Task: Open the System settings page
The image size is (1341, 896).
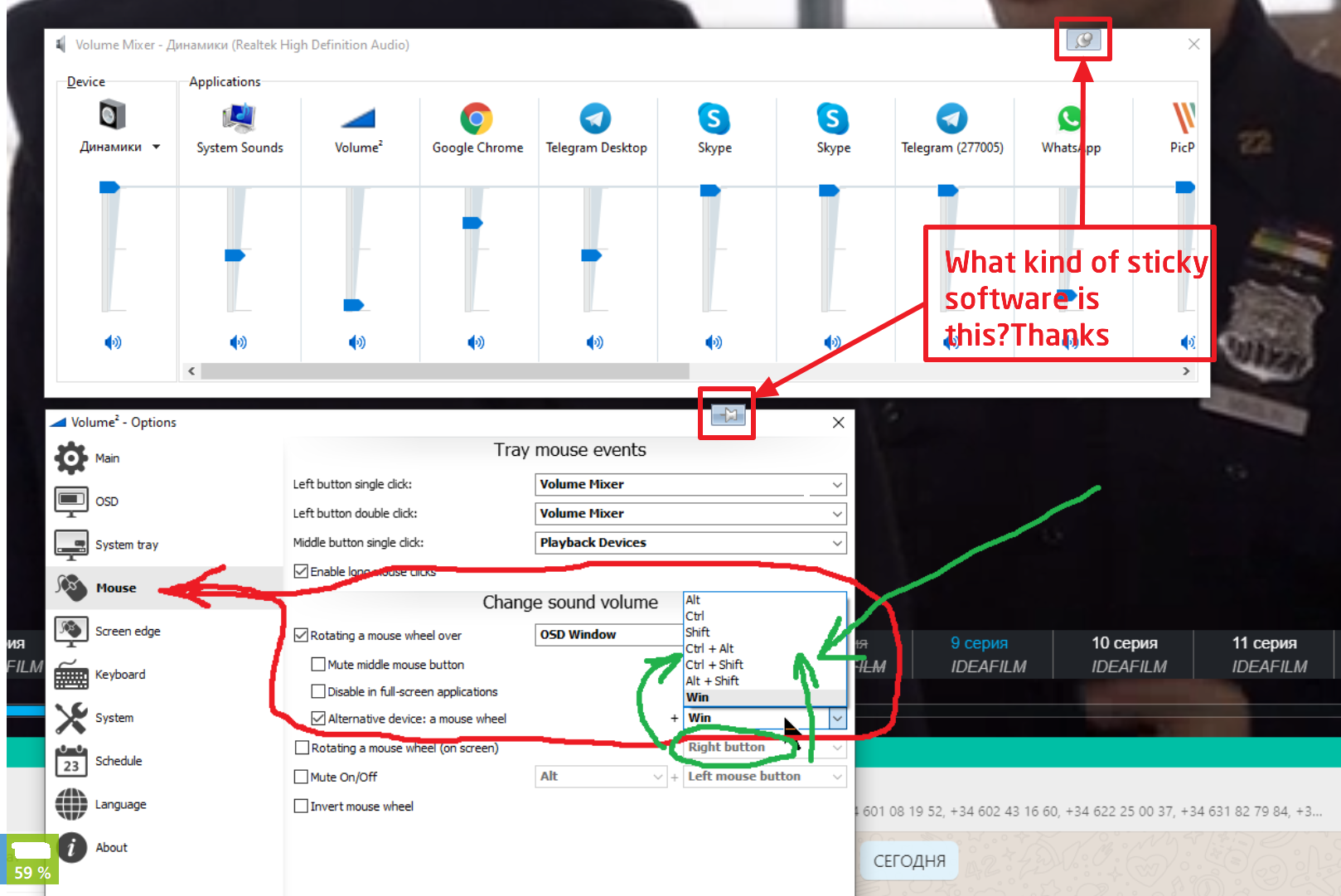Action: click(164, 718)
